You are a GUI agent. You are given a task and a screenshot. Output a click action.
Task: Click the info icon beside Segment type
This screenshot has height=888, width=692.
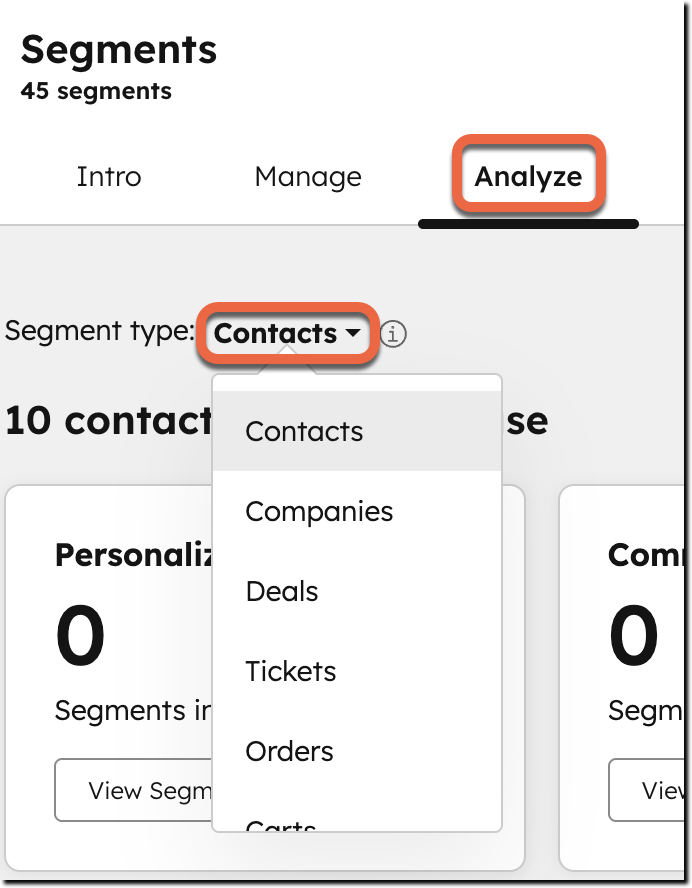tap(394, 334)
